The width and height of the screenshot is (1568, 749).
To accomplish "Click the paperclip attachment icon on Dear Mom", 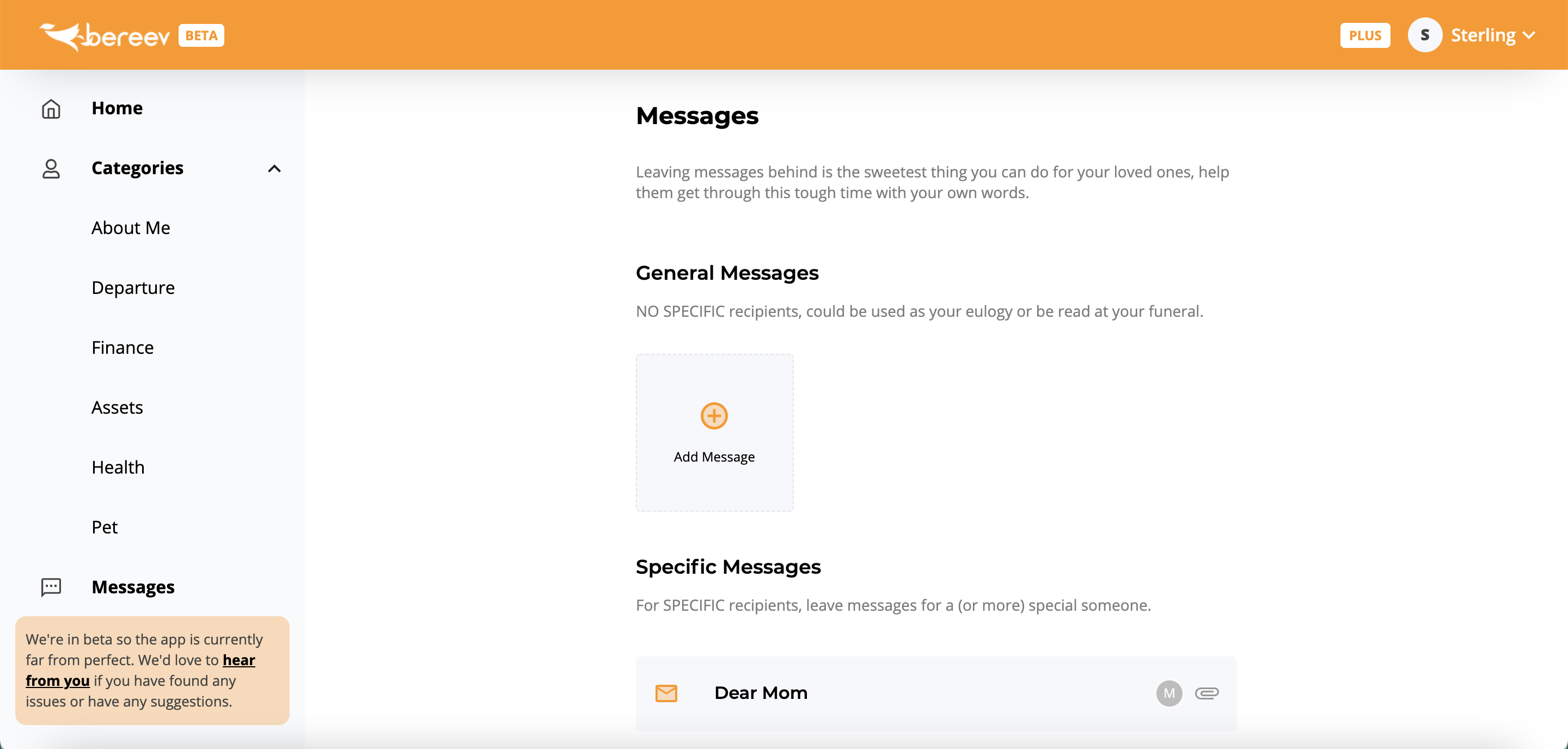I will click(x=1206, y=693).
